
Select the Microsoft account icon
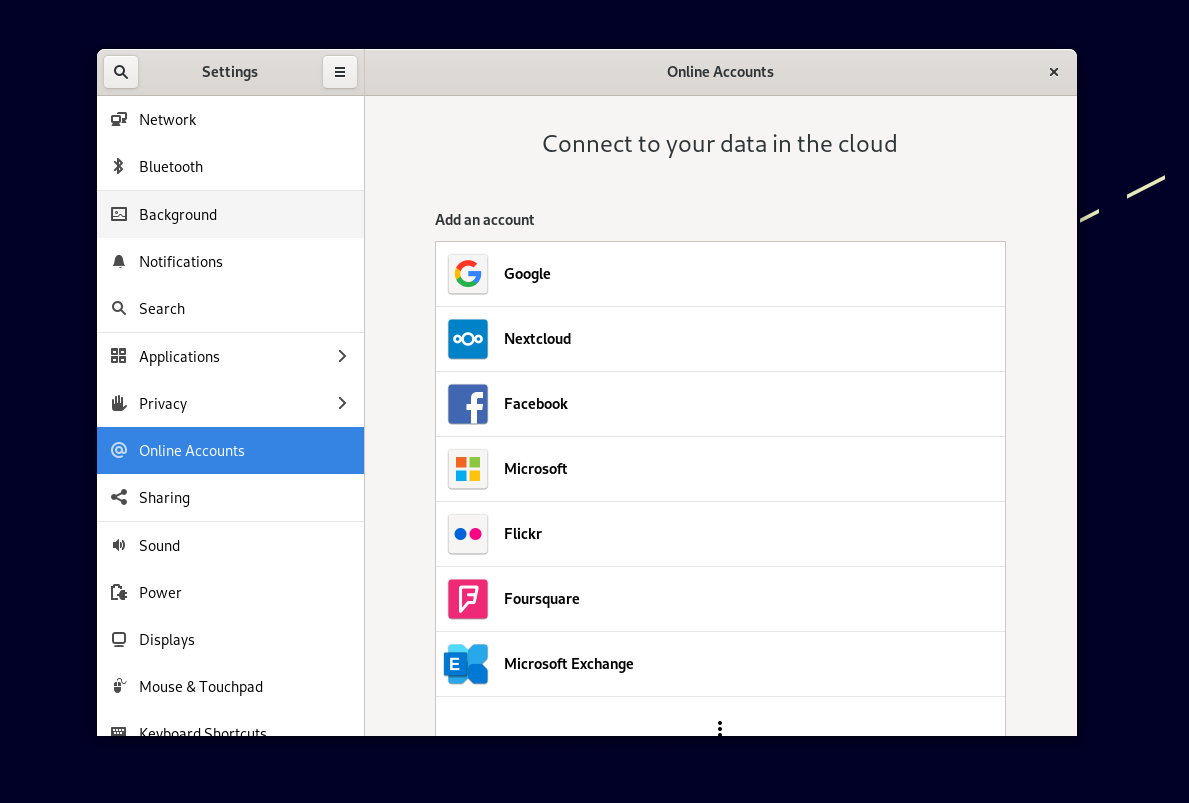click(x=467, y=468)
